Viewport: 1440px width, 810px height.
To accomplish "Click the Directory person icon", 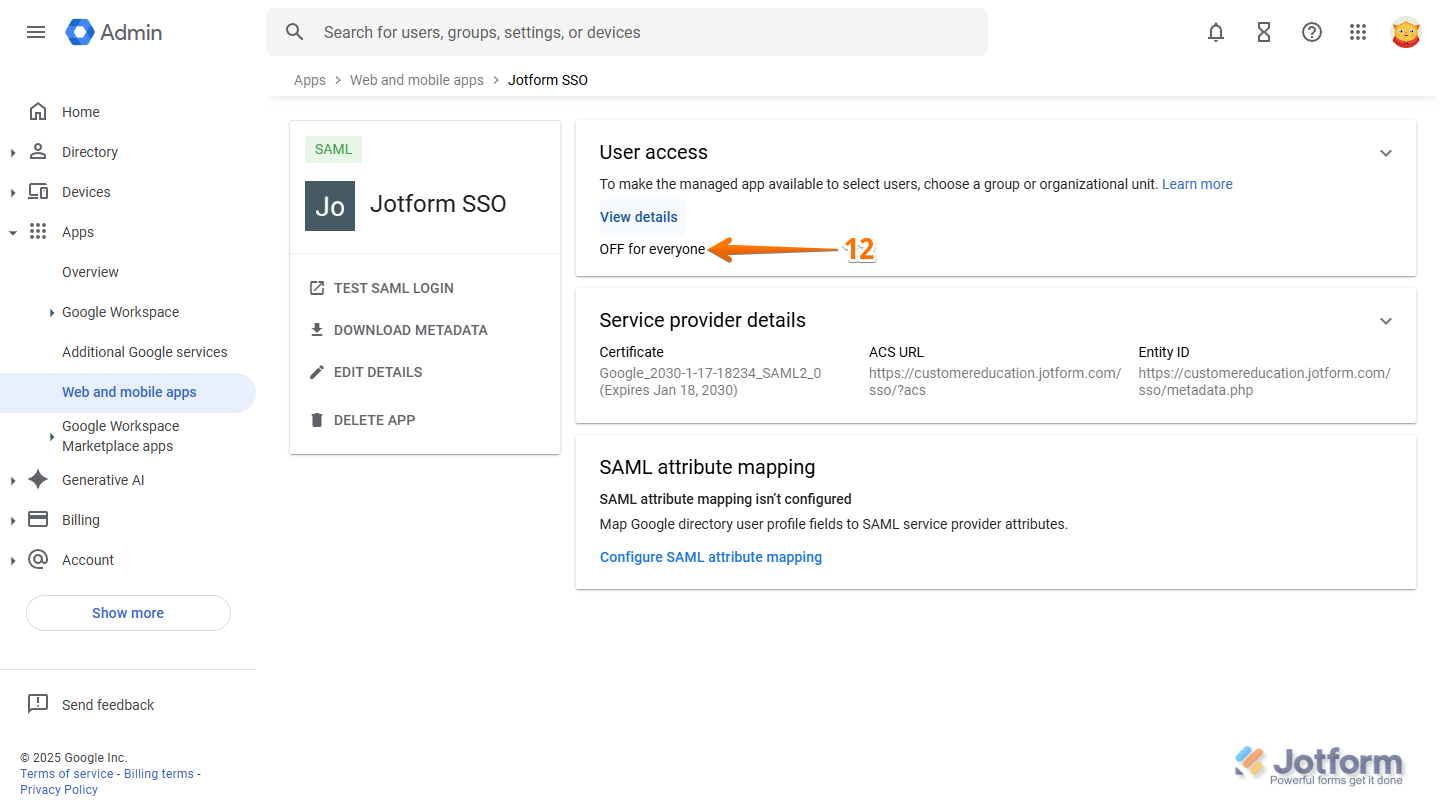I will point(38,151).
